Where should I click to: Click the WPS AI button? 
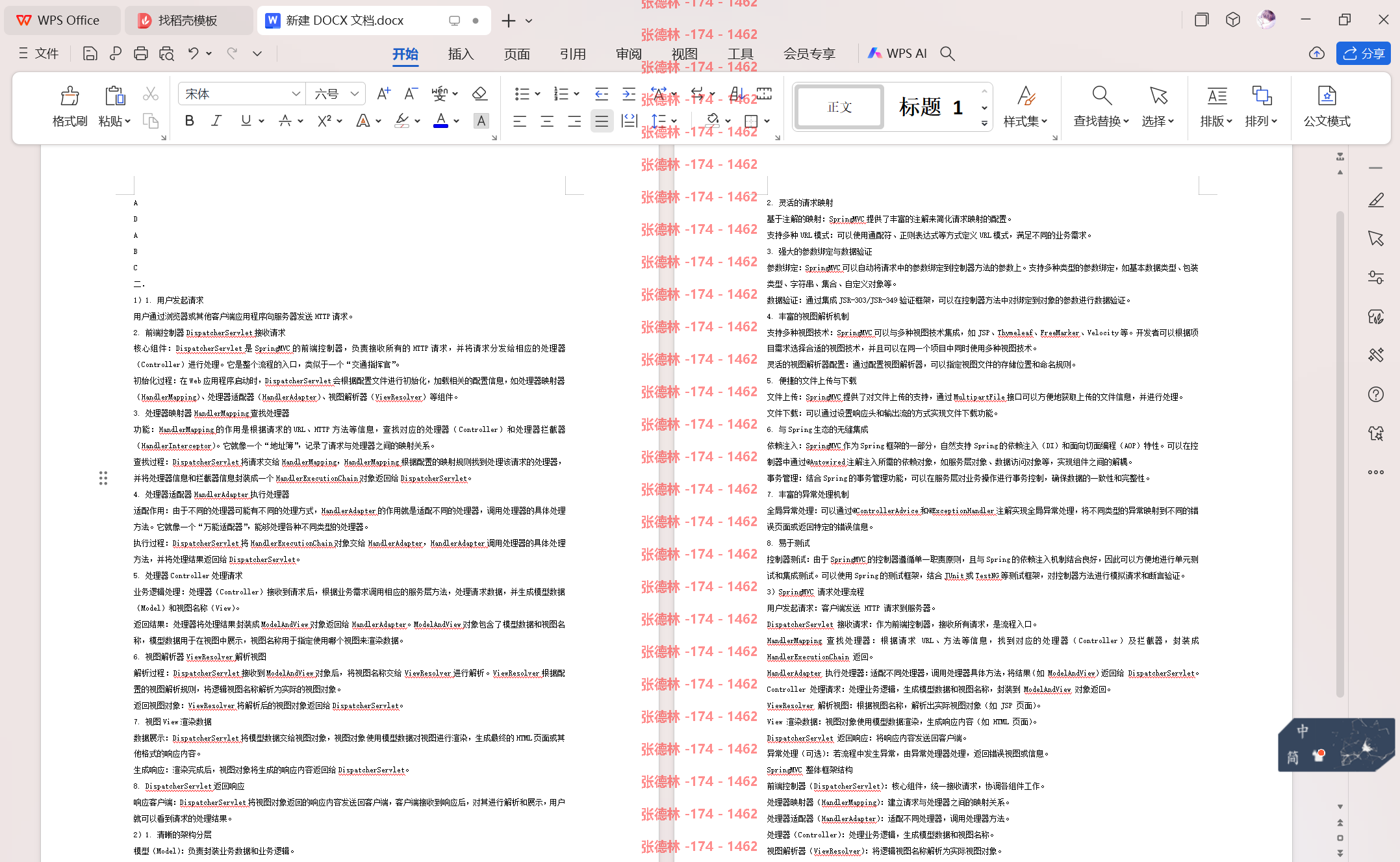[x=897, y=53]
